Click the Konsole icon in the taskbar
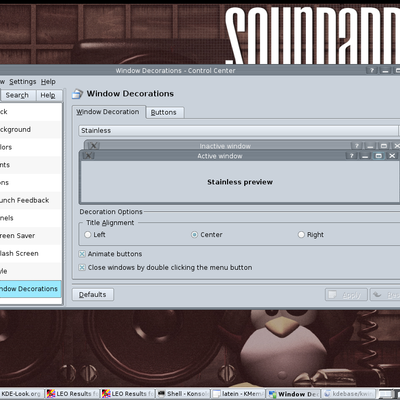 (162, 394)
